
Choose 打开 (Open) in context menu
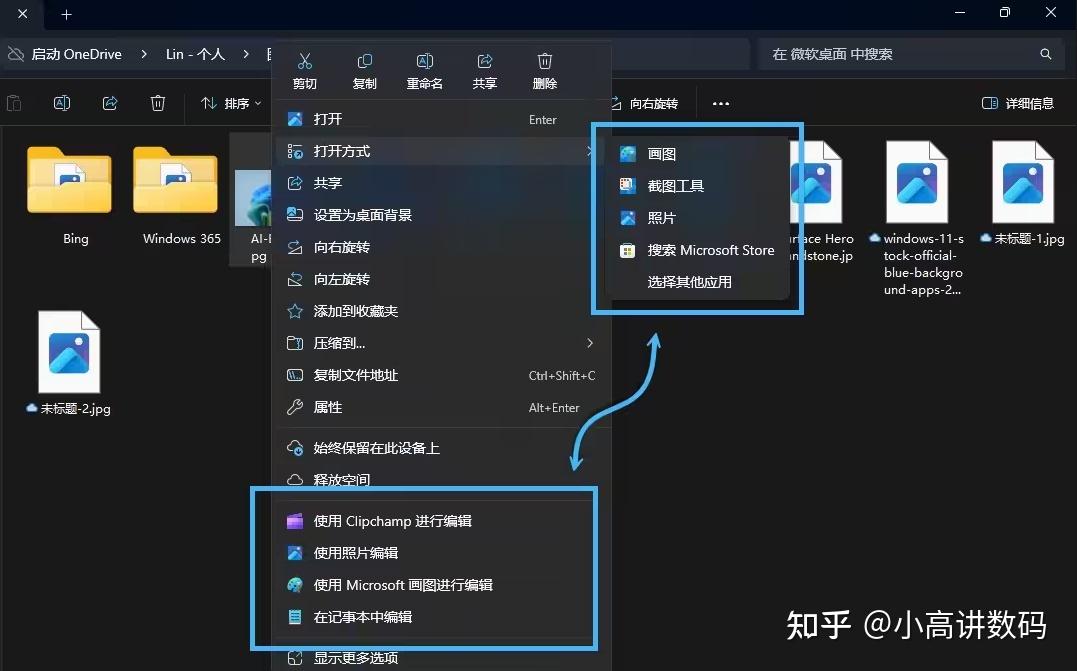441,119
